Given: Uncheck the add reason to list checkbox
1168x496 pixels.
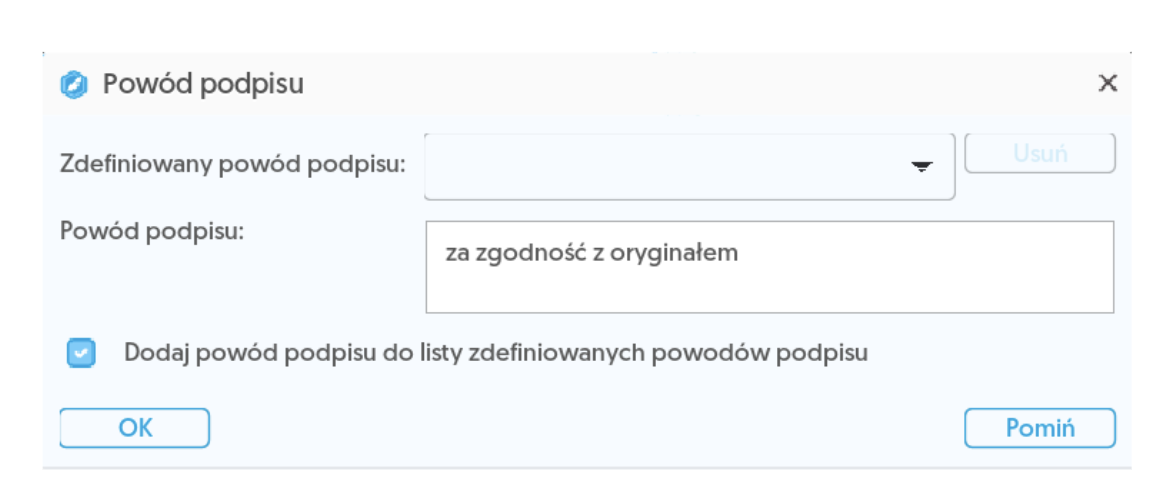Looking at the screenshot, I should coord(81,354).
